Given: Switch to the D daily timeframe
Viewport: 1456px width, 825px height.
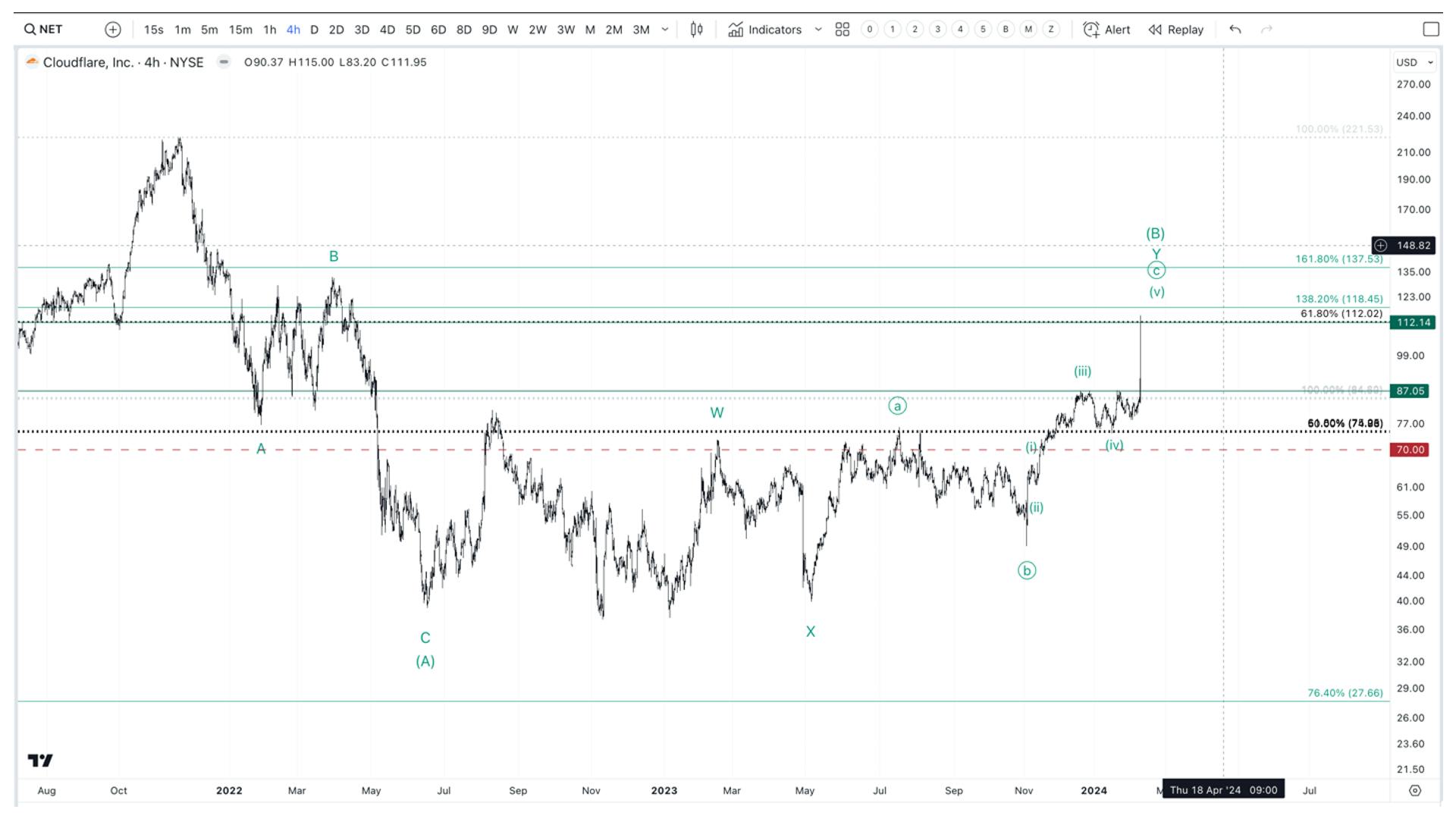Looking at the screenshot, I should click(x=314, y=30).
